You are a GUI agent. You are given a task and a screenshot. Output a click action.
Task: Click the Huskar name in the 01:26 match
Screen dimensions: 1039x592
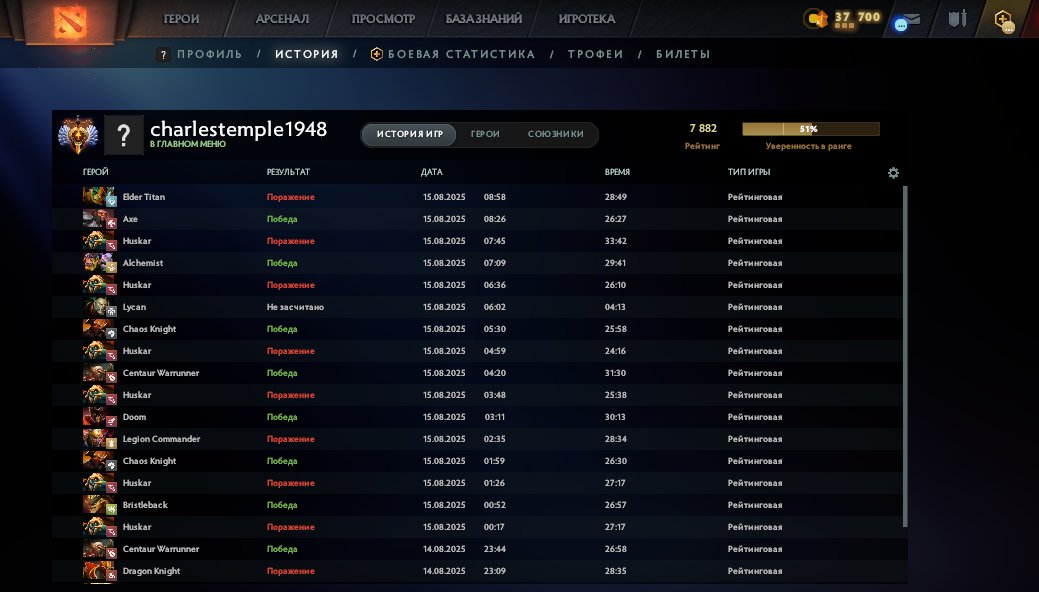coord(137,483)
